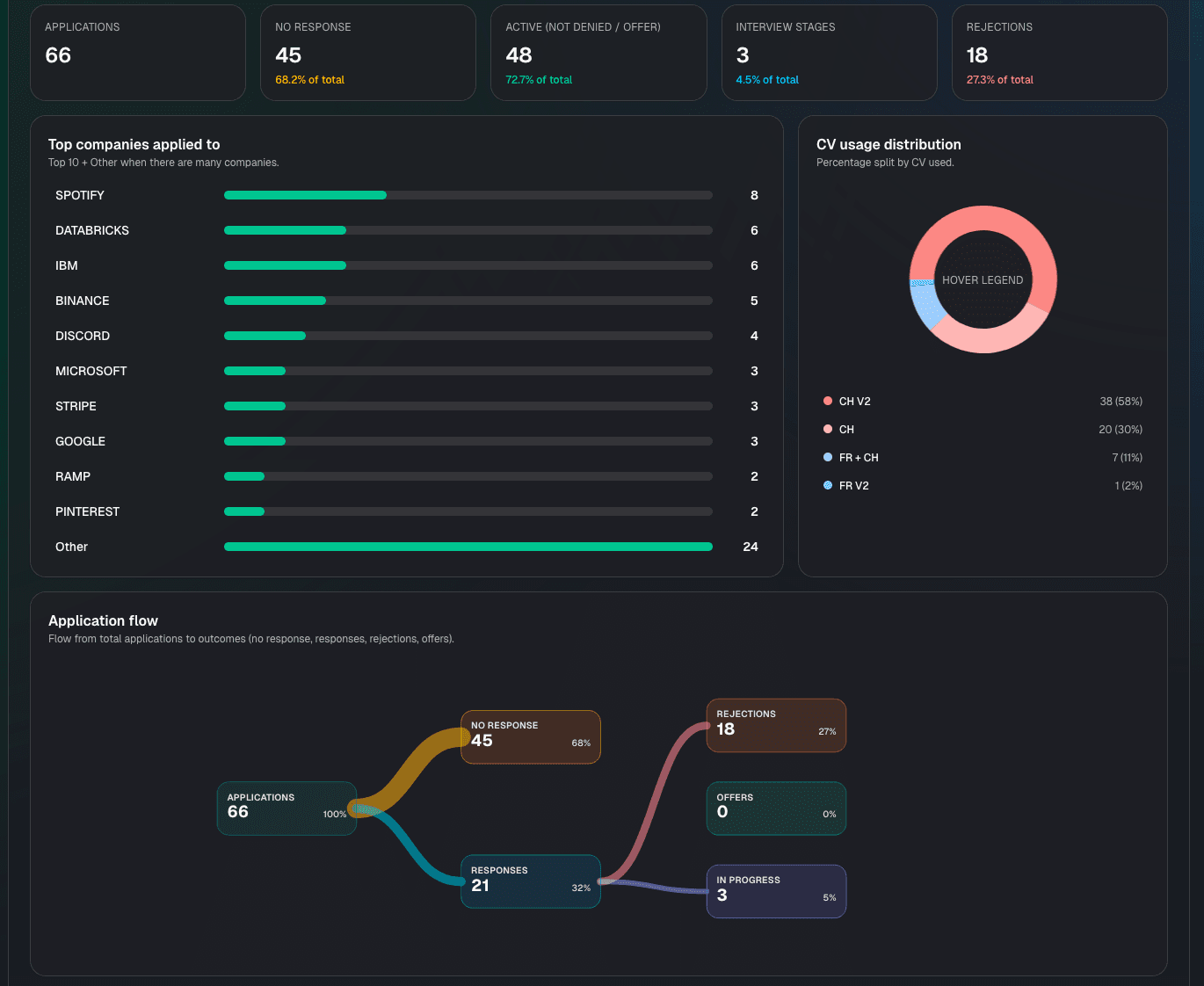Switch to the Application flow section
Viewport: 1204px width, 986px height.
(103, 620)
